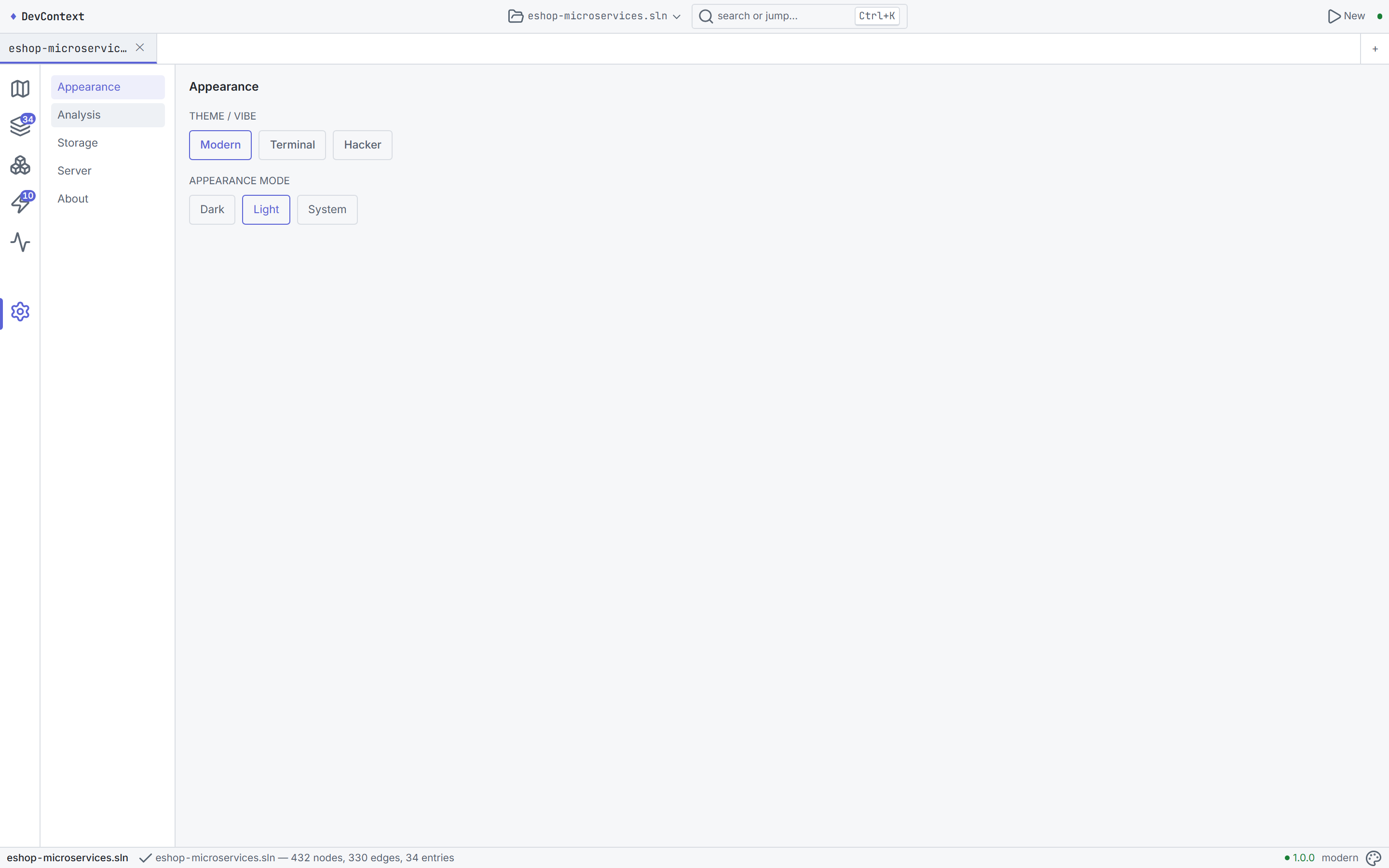This screenshot has width=1389, height=868.
Task: Switch appearance mode to Light
Action: (266, 210)
